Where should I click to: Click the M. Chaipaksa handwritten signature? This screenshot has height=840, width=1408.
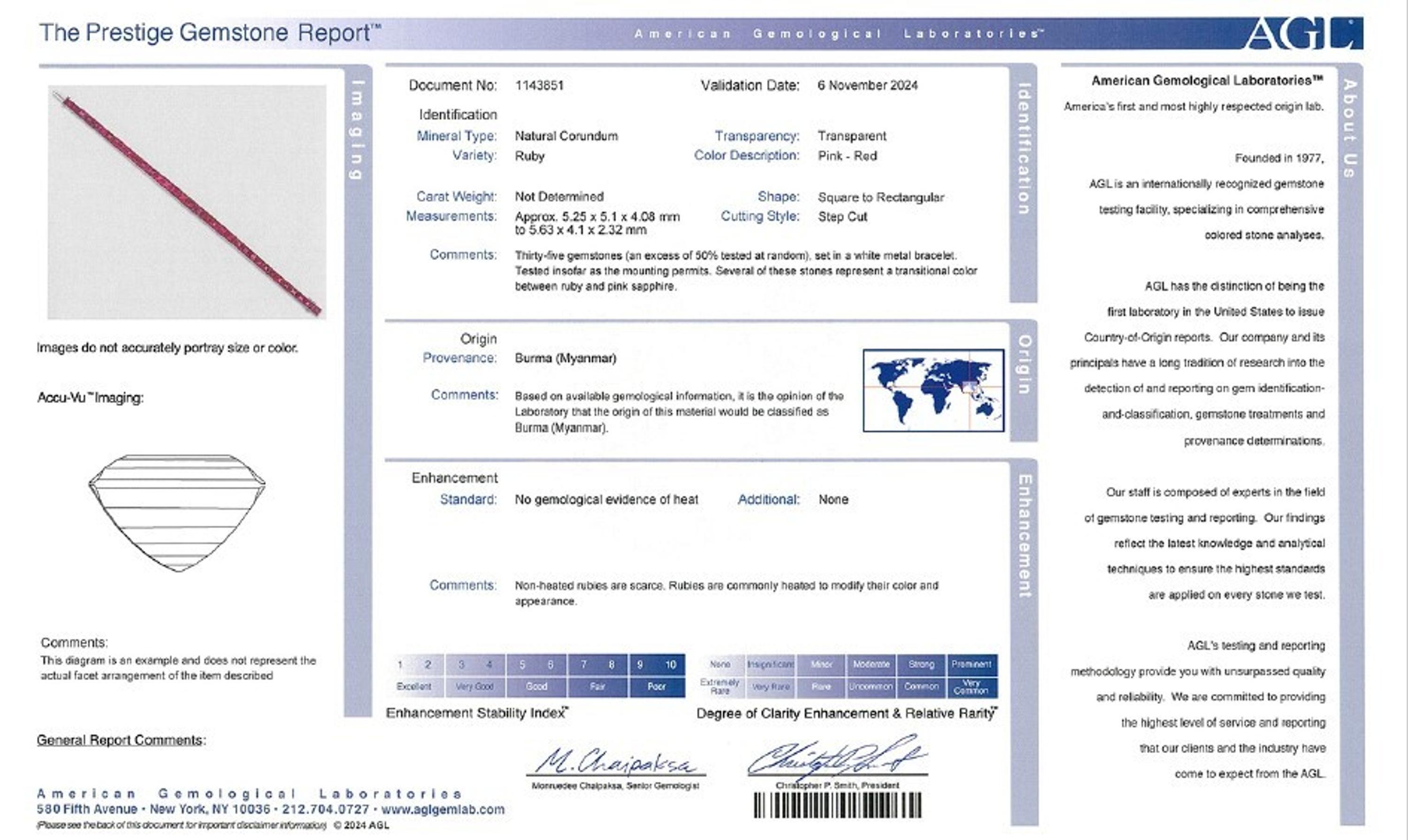616,761
